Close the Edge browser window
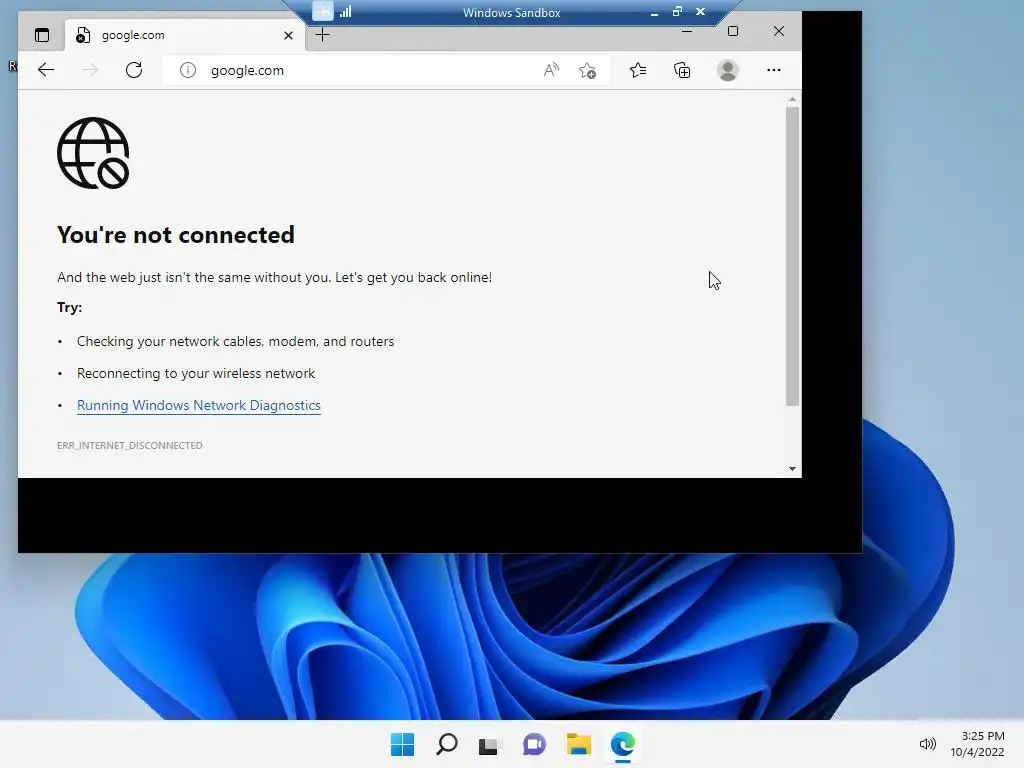Screen dimensions: 1024x768 point(778,31)
